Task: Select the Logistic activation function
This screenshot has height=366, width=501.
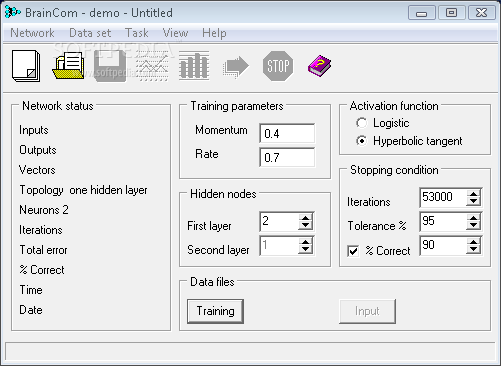Action: [361, 123]
